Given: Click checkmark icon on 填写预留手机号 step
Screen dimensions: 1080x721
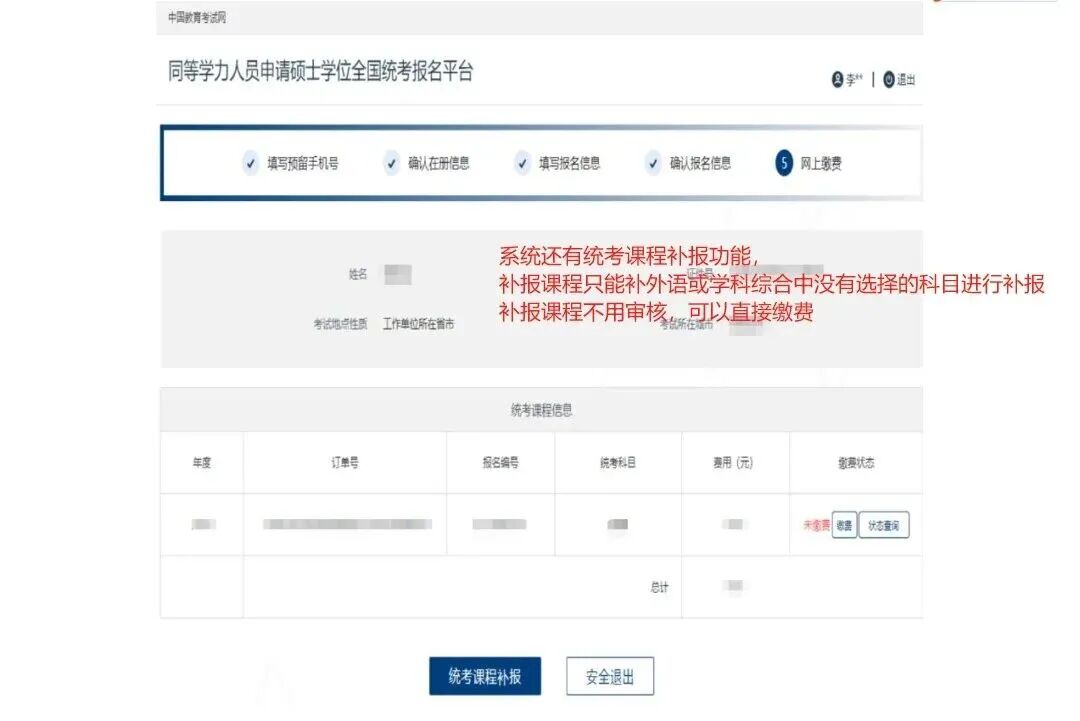Looking at the screenshot, I should (251, 162).
